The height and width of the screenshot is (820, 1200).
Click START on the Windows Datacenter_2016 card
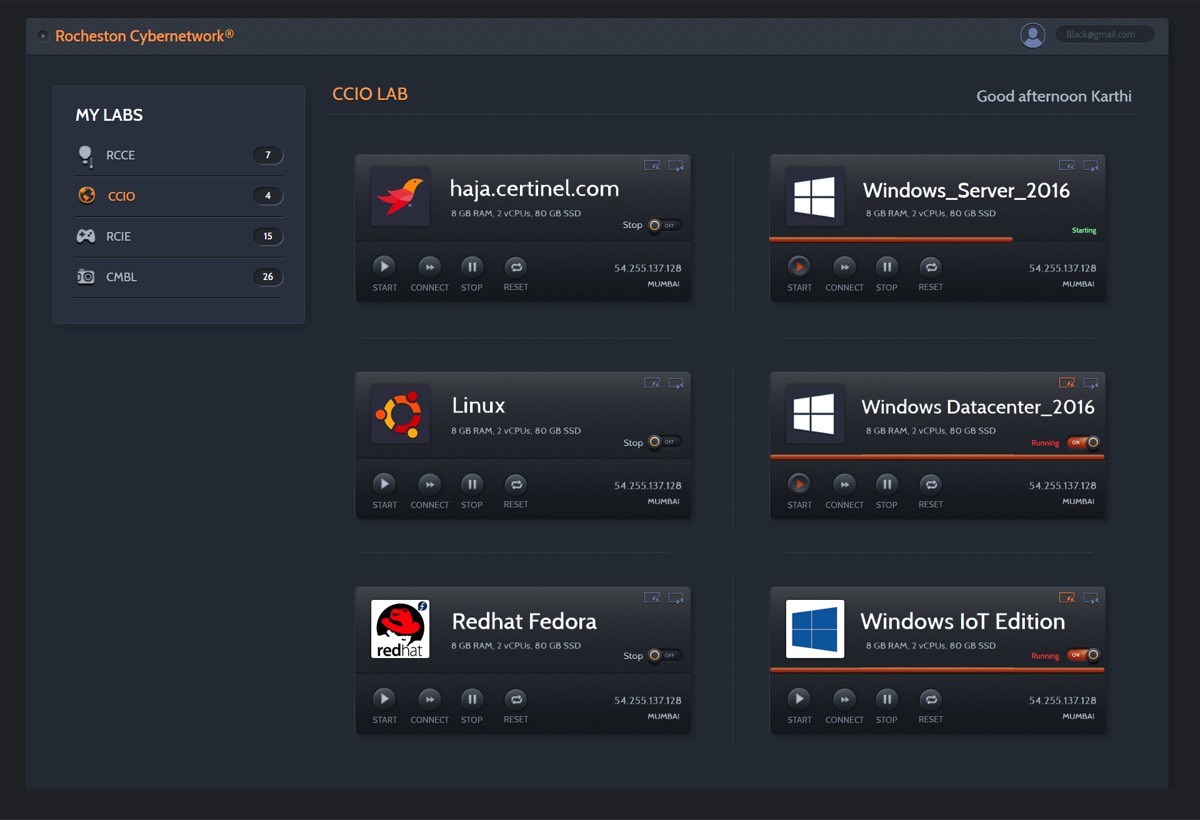tap(799, 484)
